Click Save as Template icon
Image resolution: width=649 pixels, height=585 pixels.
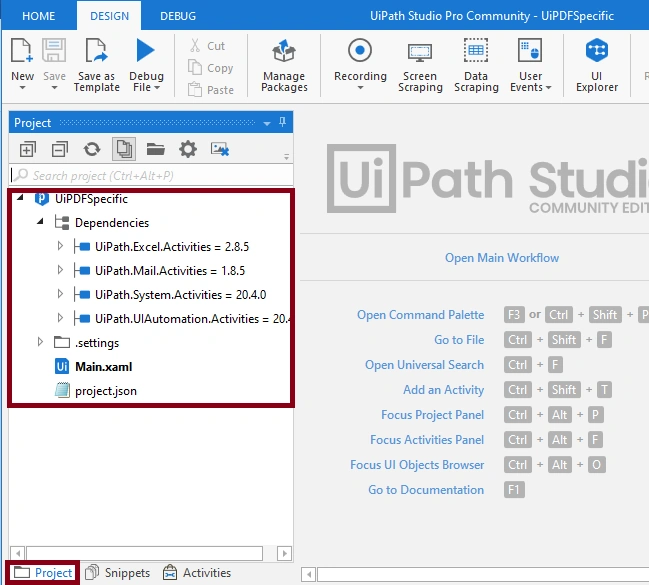(x=96, y=50)
